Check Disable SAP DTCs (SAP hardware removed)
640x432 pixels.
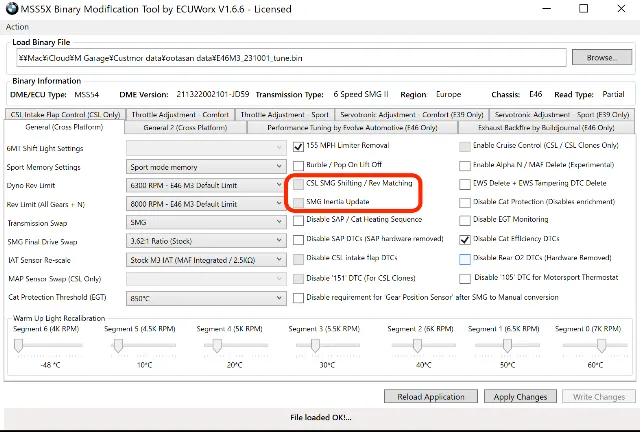(x=298, y=239)
